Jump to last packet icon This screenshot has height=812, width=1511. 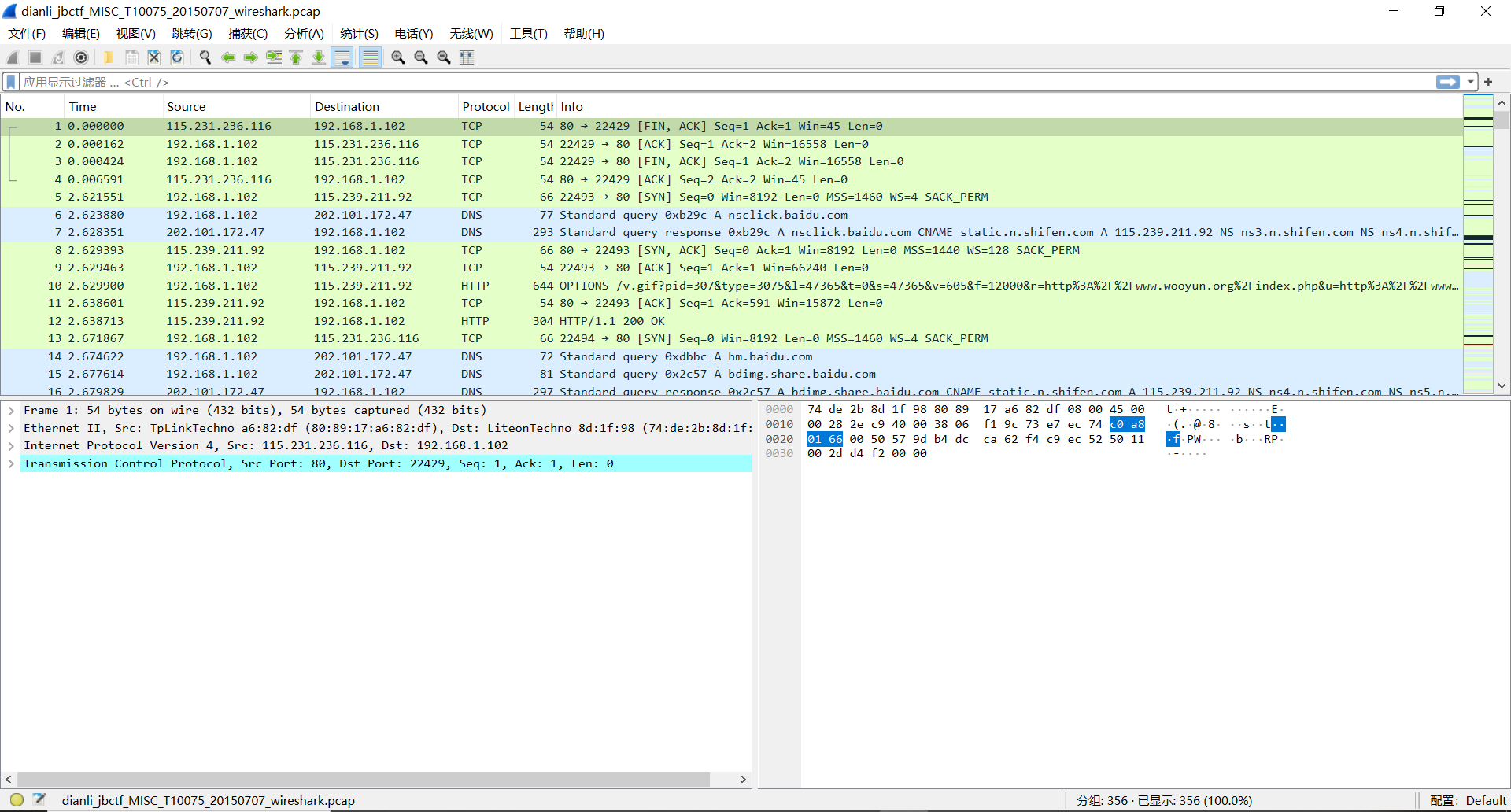point(319,57)
